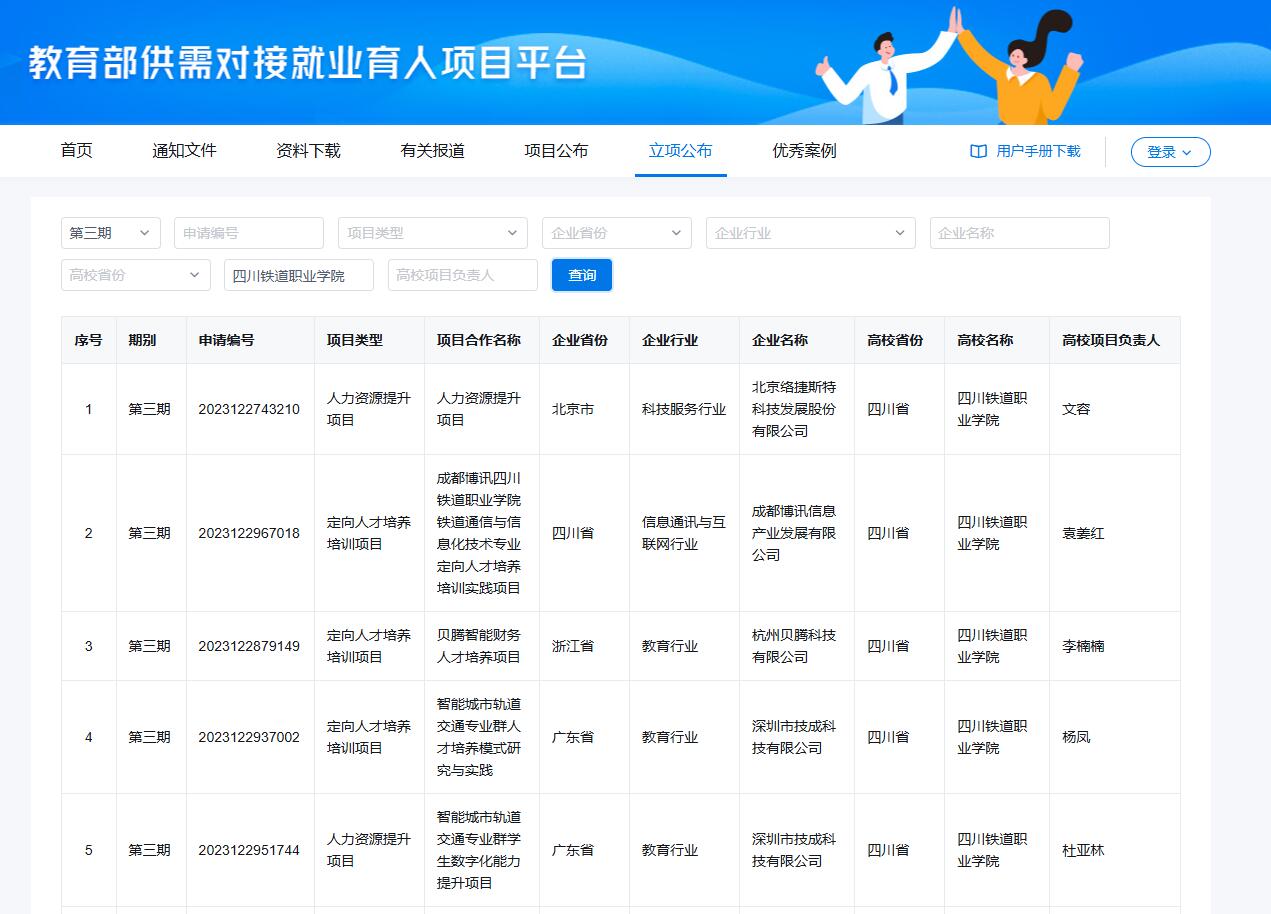Image resolution: width=1271 pixels, height=914 pixels.
Task: Select the 立项公布 tab
Action: point(680,151)
